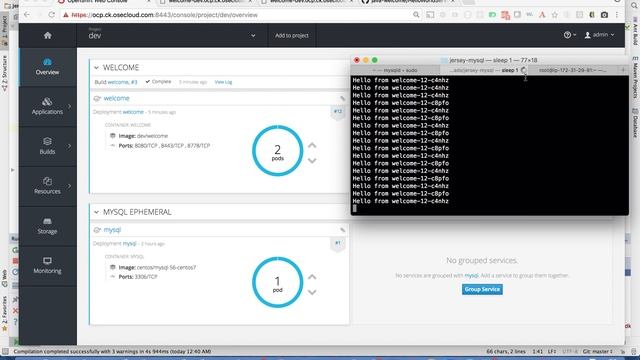This screenshot has width=640, height=360.
Task: Bookmark this page with star icon
Action: (x=554, y=15)
